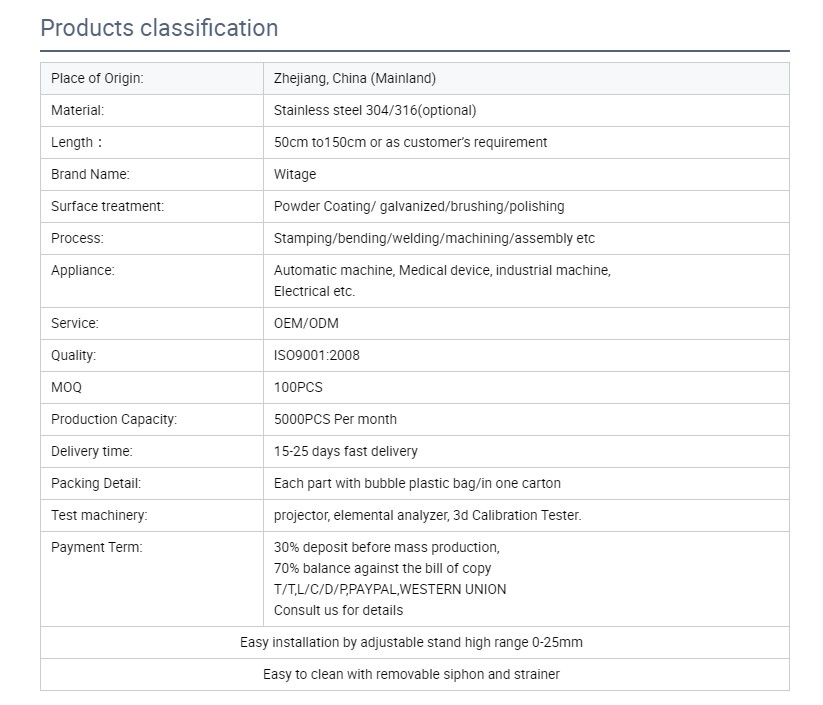
Task: Select the 100PCS MOQ value
Action: 298,388
